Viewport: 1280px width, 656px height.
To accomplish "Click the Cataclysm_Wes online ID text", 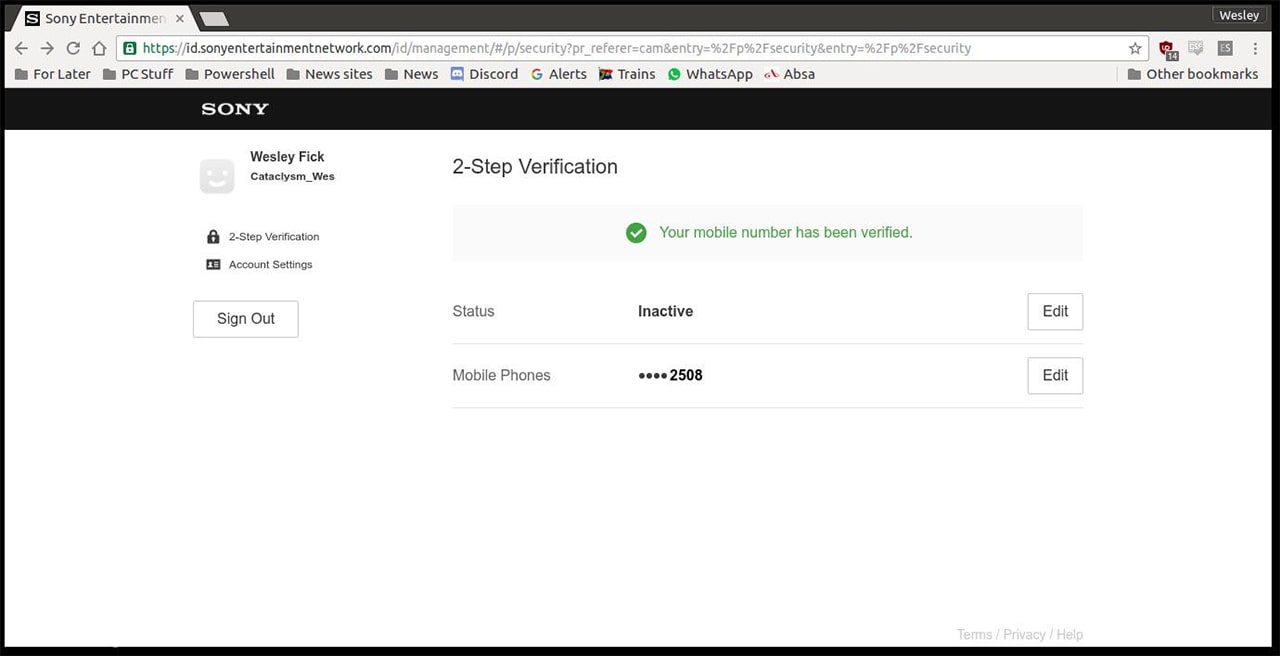I will [x=292, y=177].
